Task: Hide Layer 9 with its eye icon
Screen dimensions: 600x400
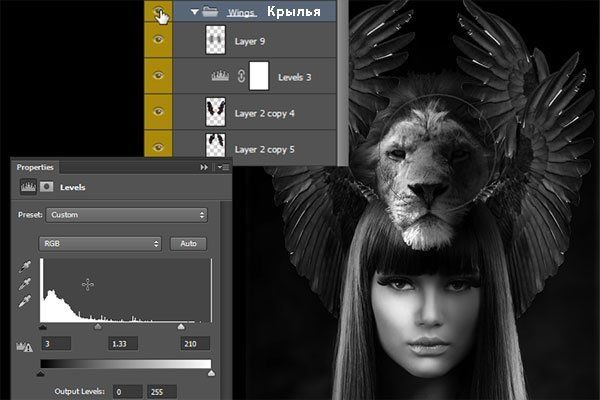Action: coord(158,40)
